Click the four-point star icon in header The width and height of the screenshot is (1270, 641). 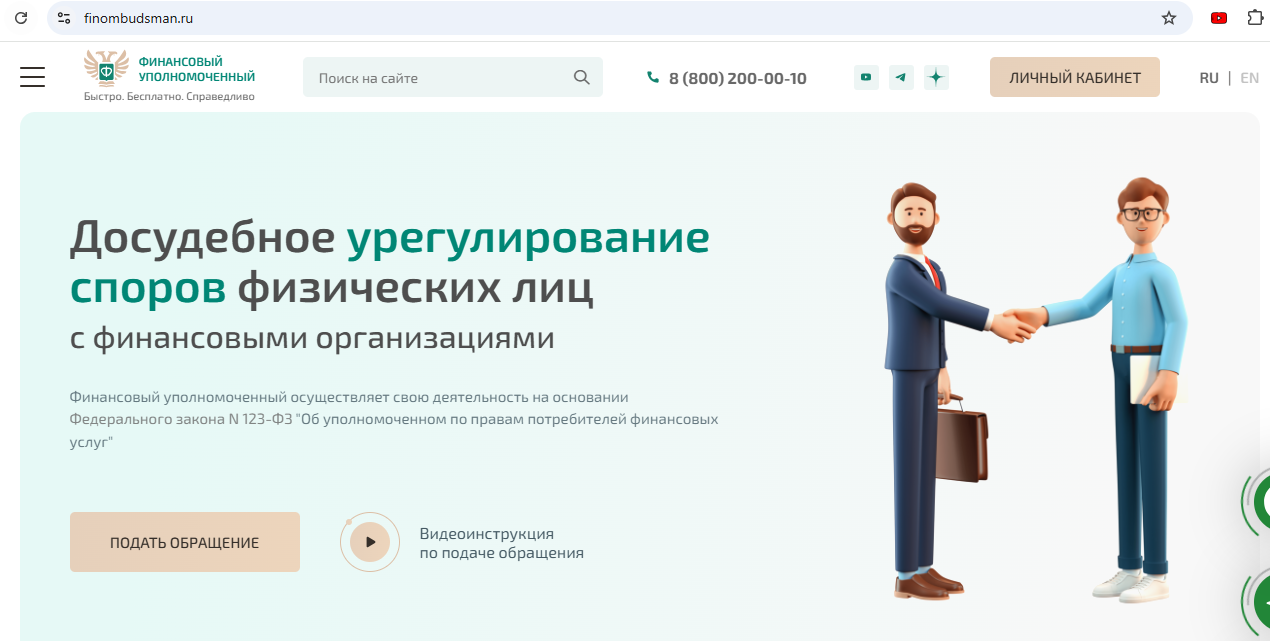coord(936,77)
